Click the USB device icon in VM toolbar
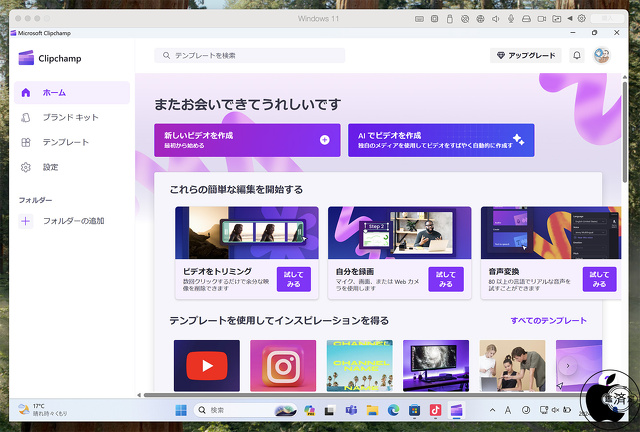Image resolution: width=640 pixels, height=432 pixels. [449, 19]
